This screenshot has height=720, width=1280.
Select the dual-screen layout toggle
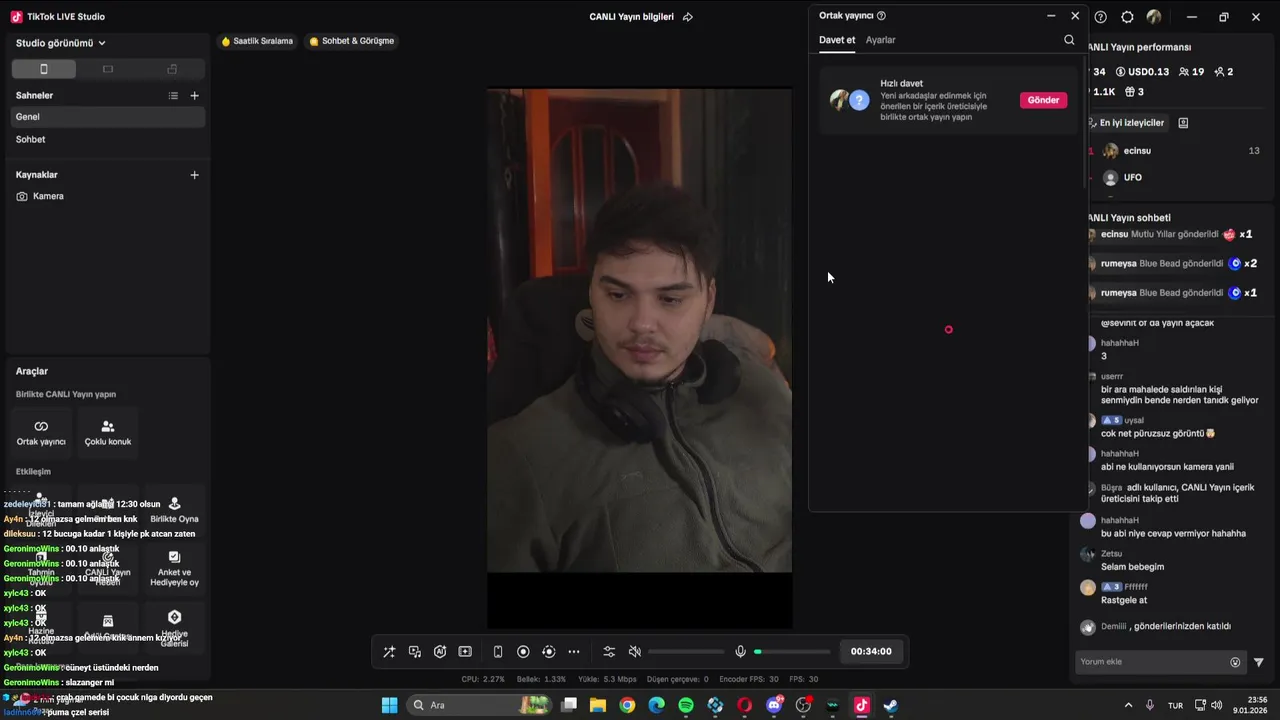172,69
